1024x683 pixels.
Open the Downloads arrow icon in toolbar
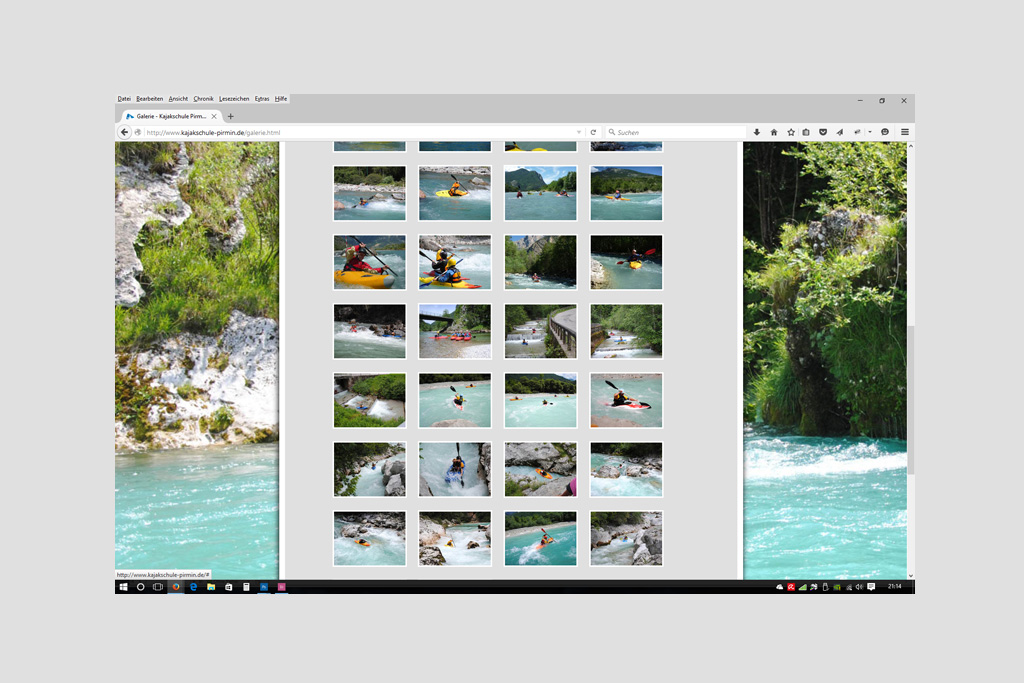[756, 132]
